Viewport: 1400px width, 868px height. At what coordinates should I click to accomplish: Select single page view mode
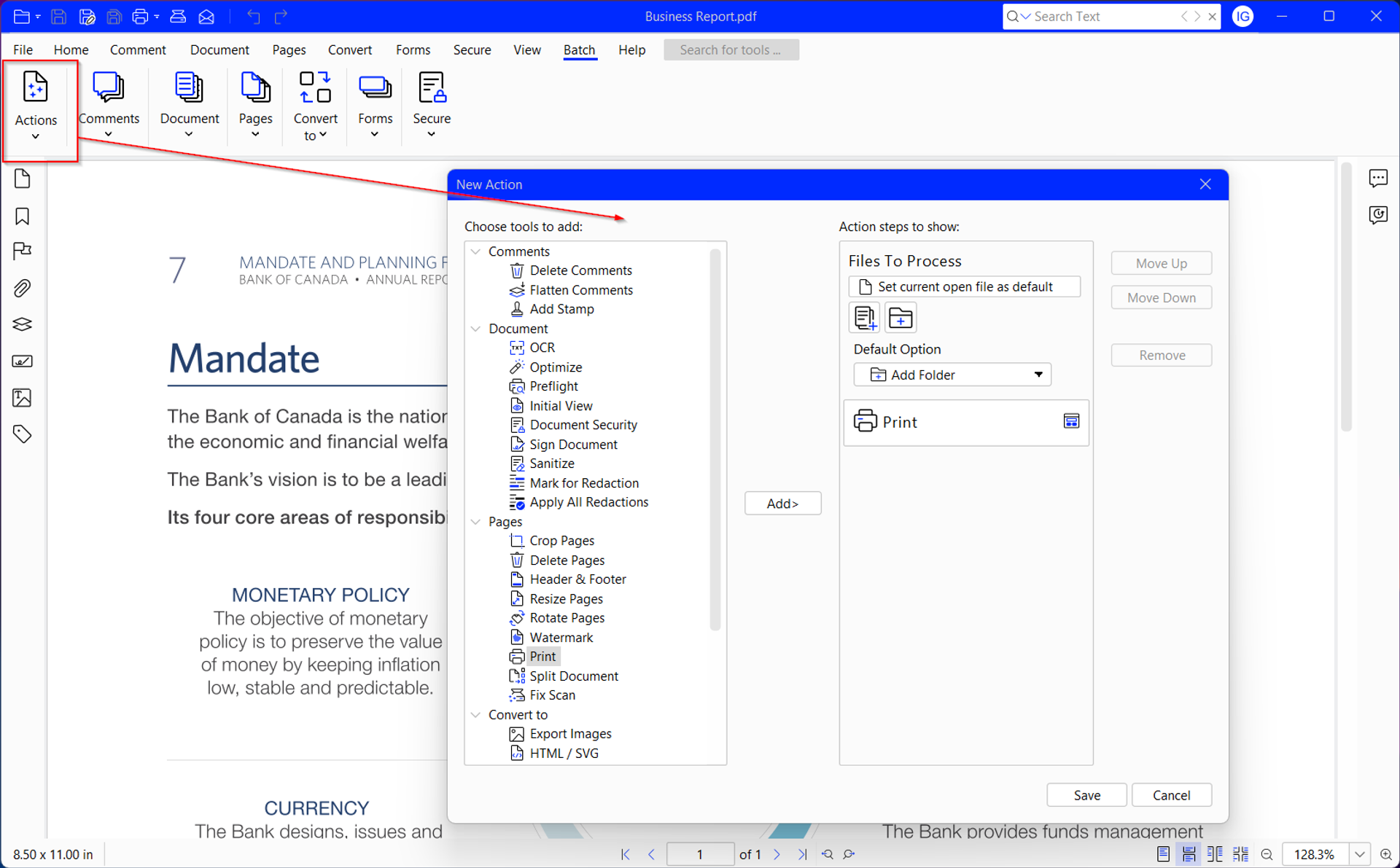[x=1163, y=854]
